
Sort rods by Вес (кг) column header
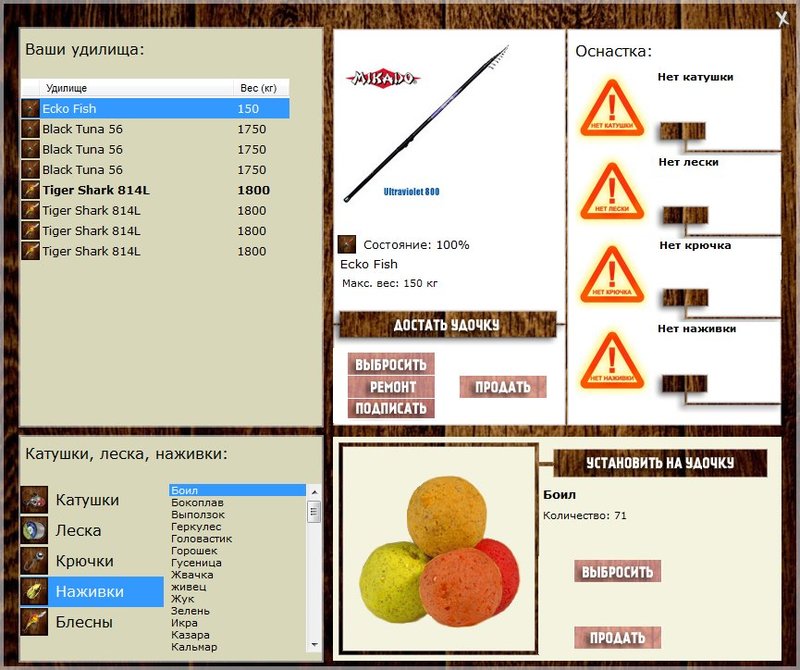(x=261, y=88)
